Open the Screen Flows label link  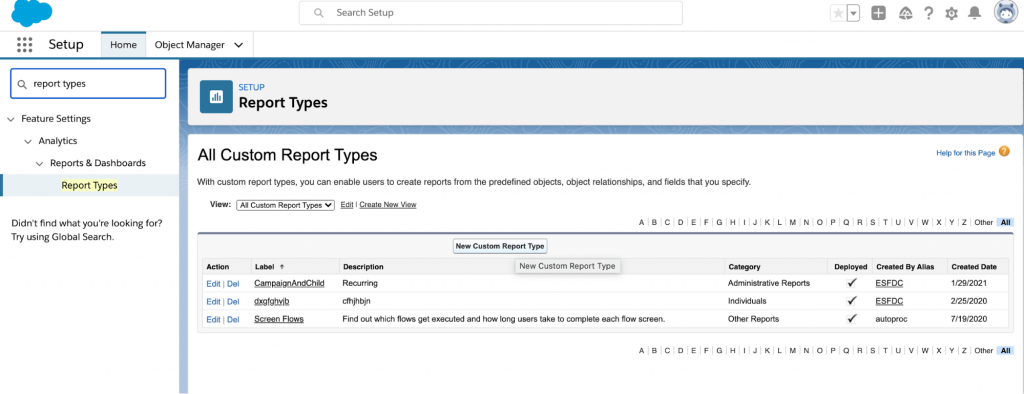(x=279, y=319)
